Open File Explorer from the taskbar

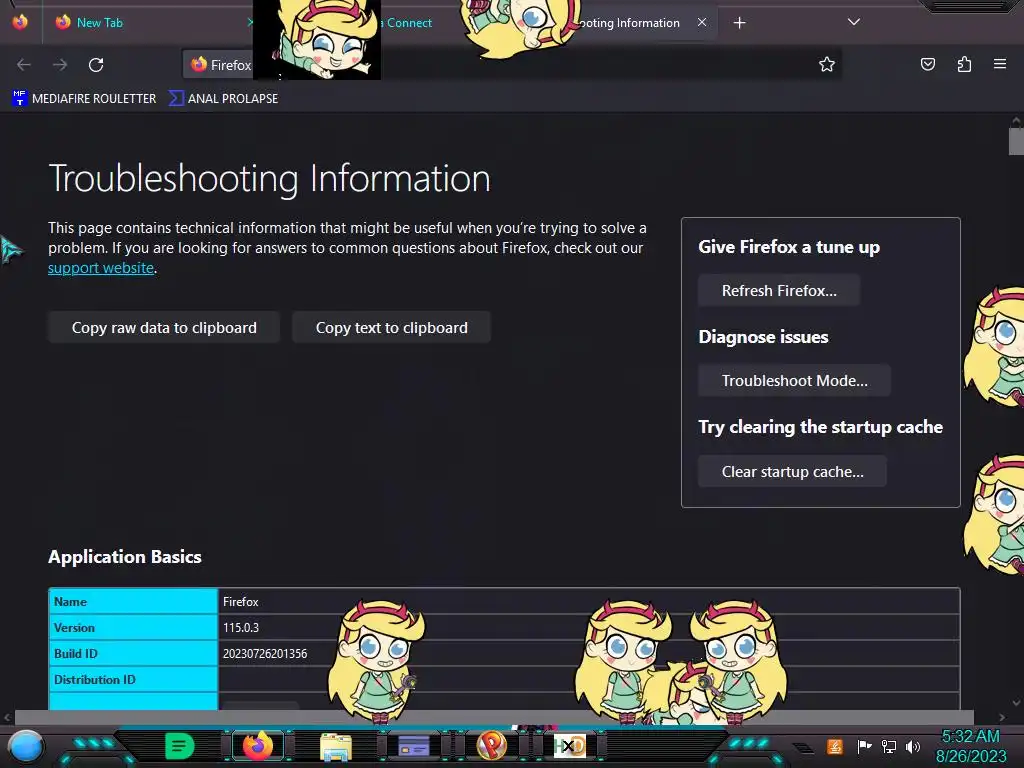point(336,746)
